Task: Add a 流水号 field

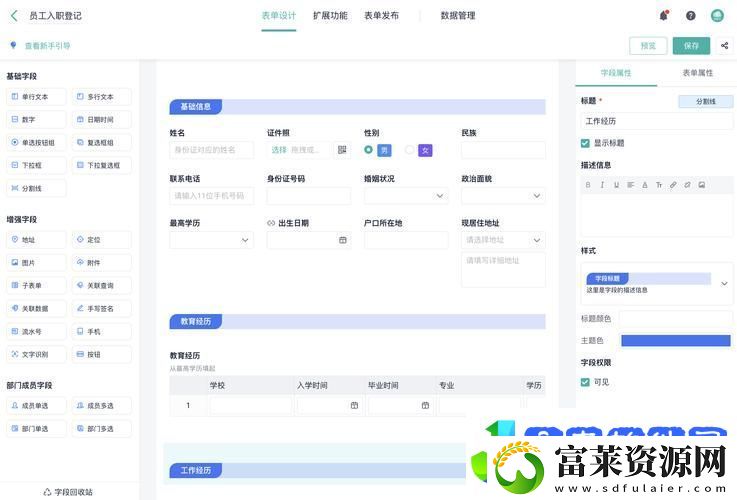Action: (36, 332)
